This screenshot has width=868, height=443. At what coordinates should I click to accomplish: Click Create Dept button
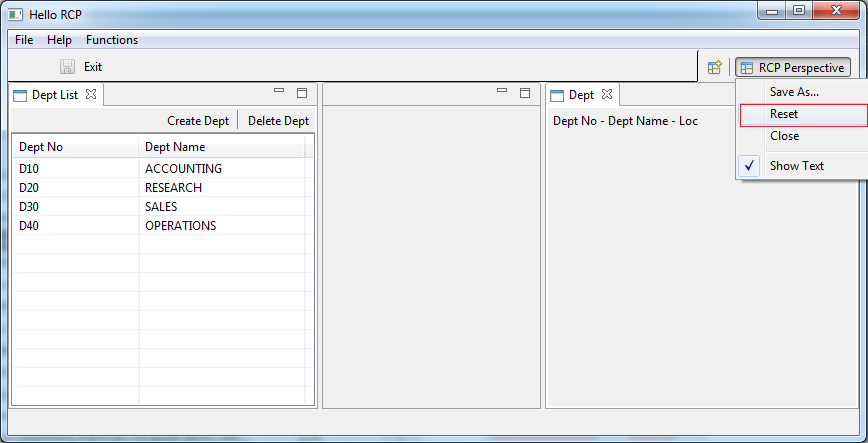point(198,121)
